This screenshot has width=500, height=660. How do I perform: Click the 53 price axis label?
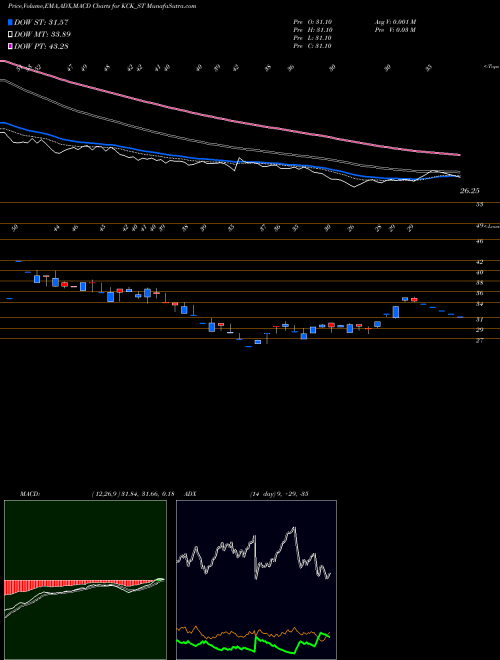point(479,205)
